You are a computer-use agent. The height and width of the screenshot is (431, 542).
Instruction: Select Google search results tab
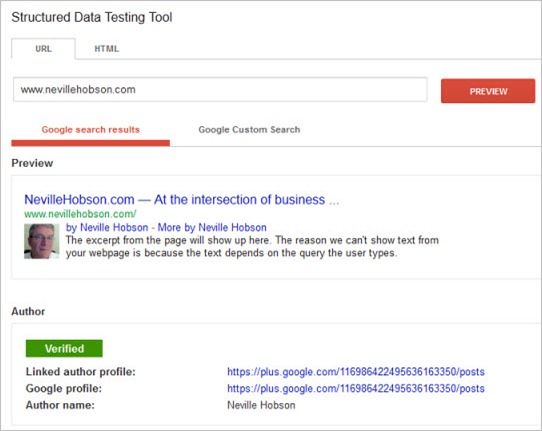91,130
